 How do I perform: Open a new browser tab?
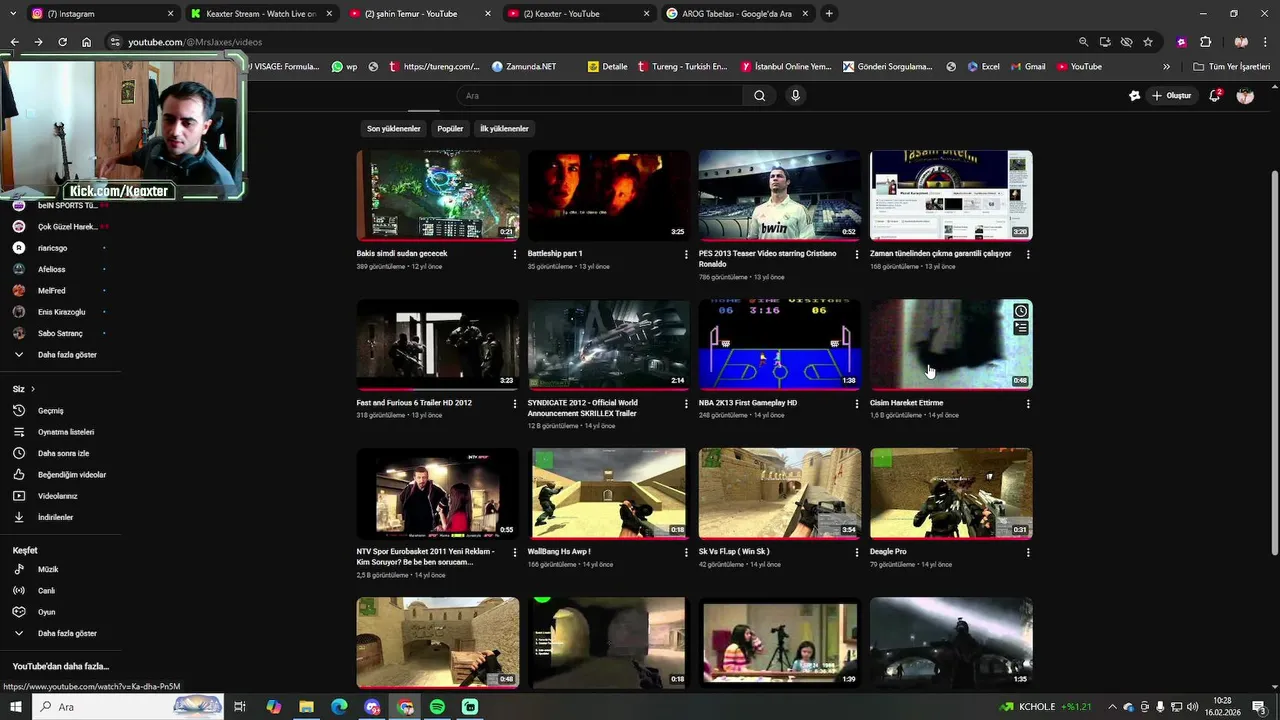[x=829, y=14]
